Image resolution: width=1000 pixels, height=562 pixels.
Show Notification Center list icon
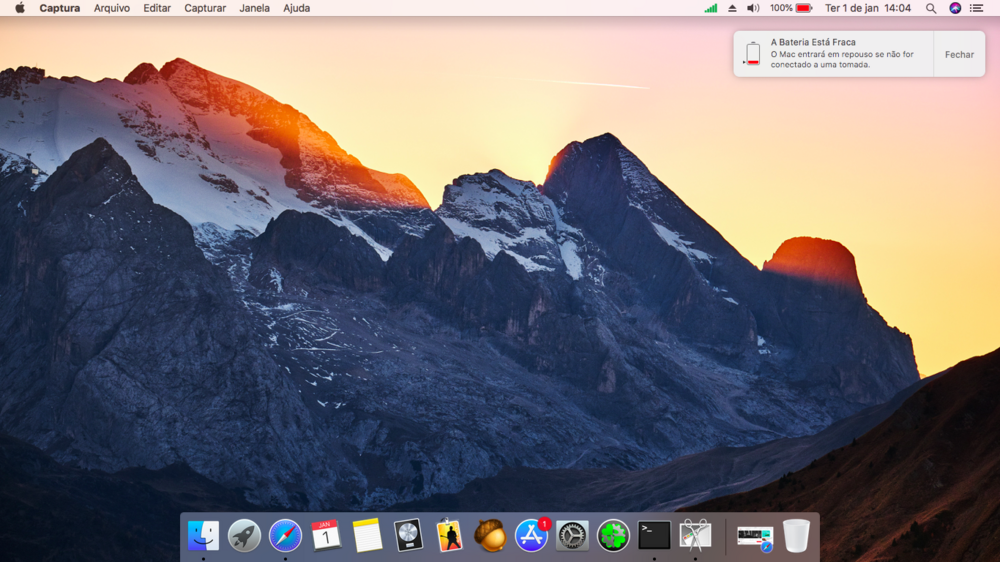click(977, 8)
